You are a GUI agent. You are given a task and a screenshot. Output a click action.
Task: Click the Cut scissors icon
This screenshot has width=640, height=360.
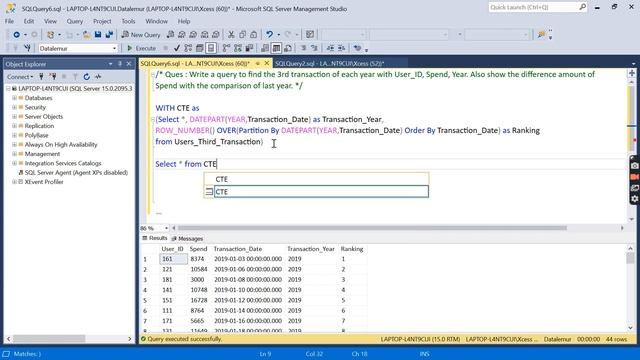231,35
